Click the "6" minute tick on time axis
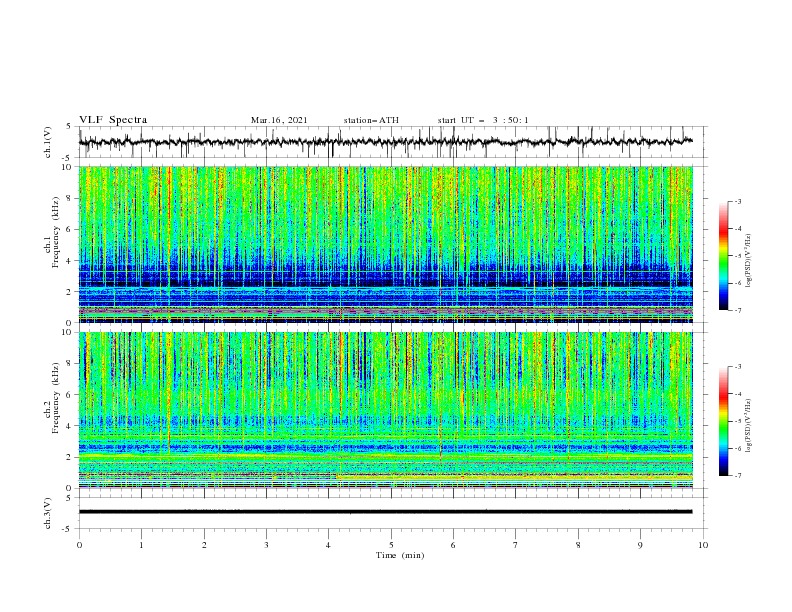Screen dimensions: 792x612 click(x=453, y=545)
